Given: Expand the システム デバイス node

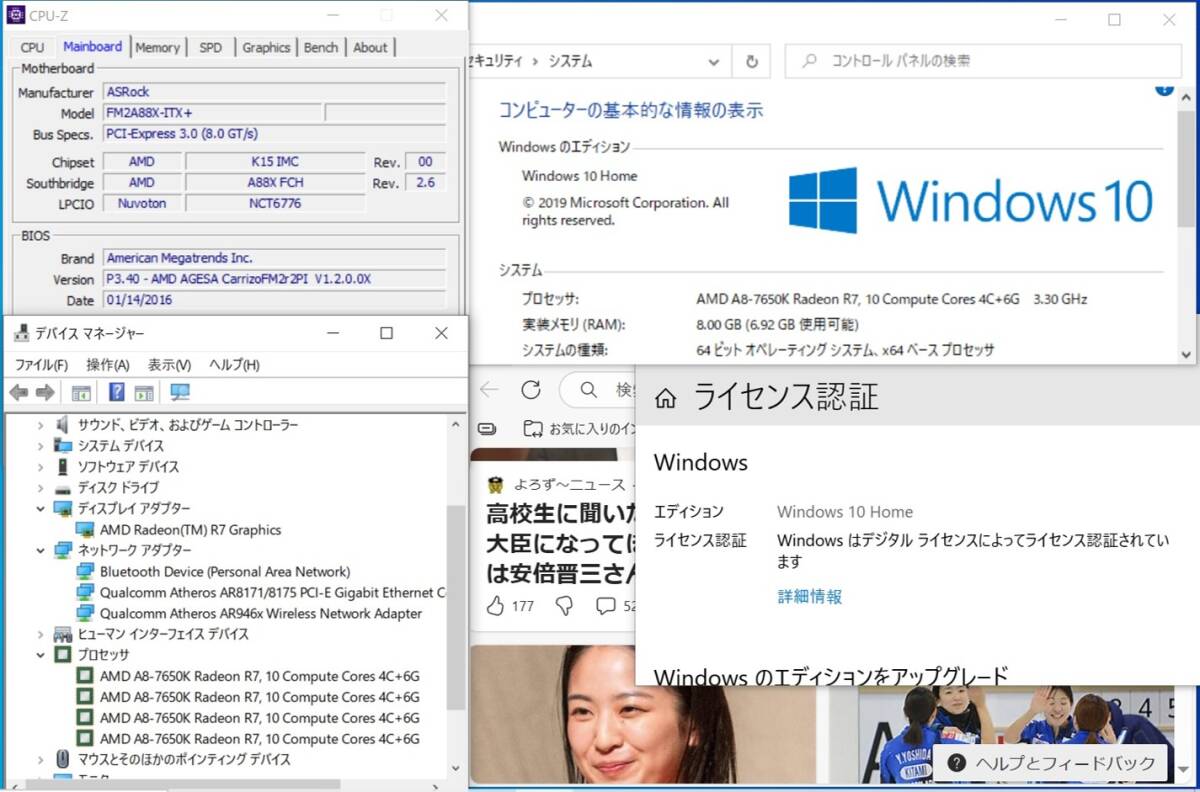Looking at the screenshot, I should tap(40, 446).
